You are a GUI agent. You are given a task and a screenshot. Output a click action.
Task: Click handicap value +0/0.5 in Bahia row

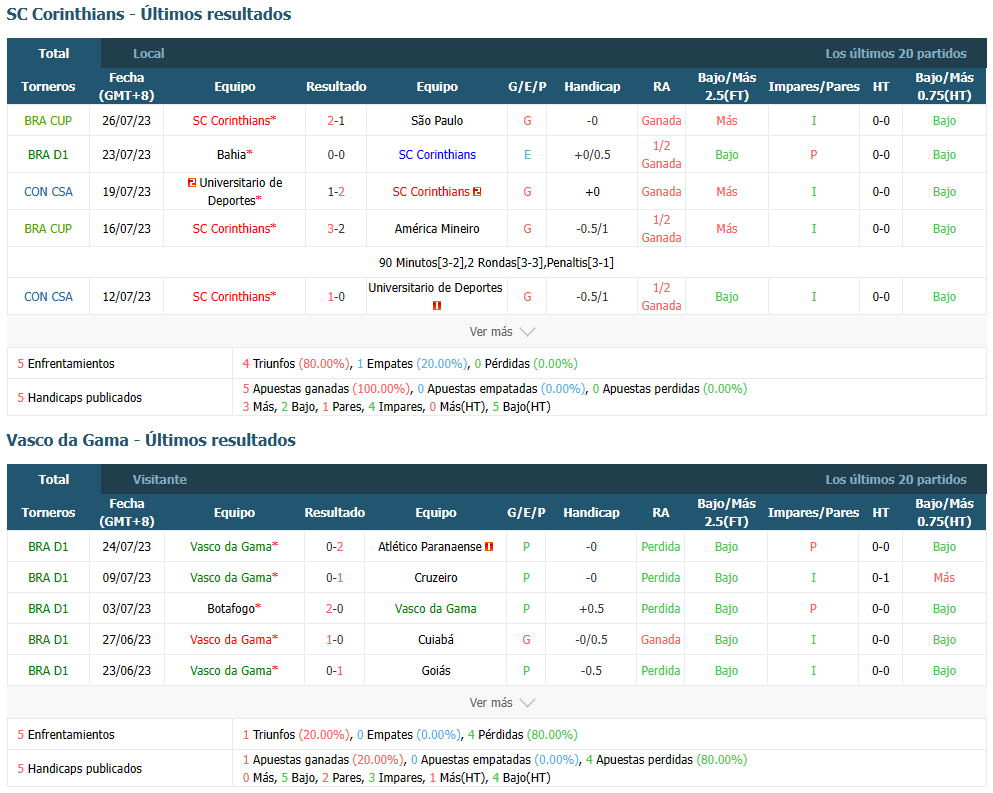pos(592,155)
